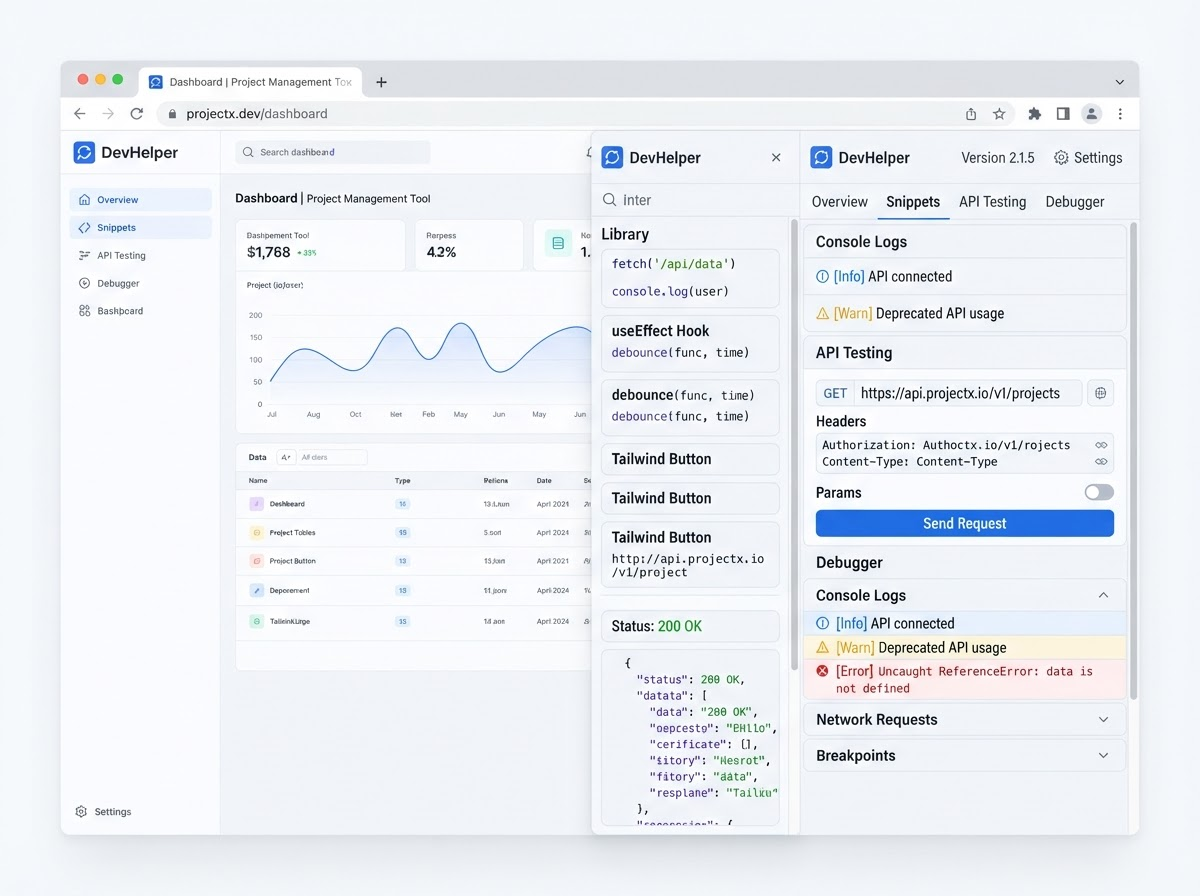Open Settings in the DevHelper panel header
This screenshot has height=896, width=1200.
click(1088, 158)
